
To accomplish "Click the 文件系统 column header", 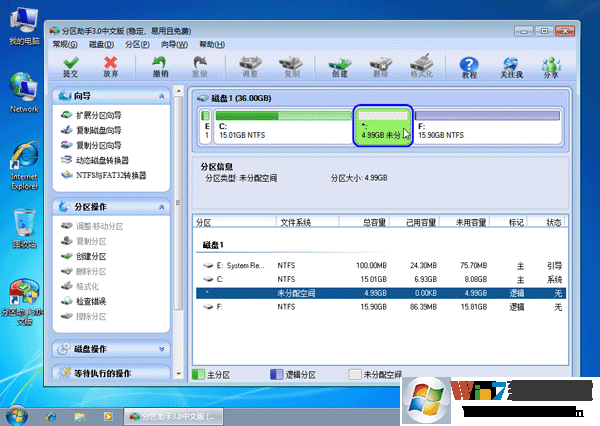I will tap(296, 222).
